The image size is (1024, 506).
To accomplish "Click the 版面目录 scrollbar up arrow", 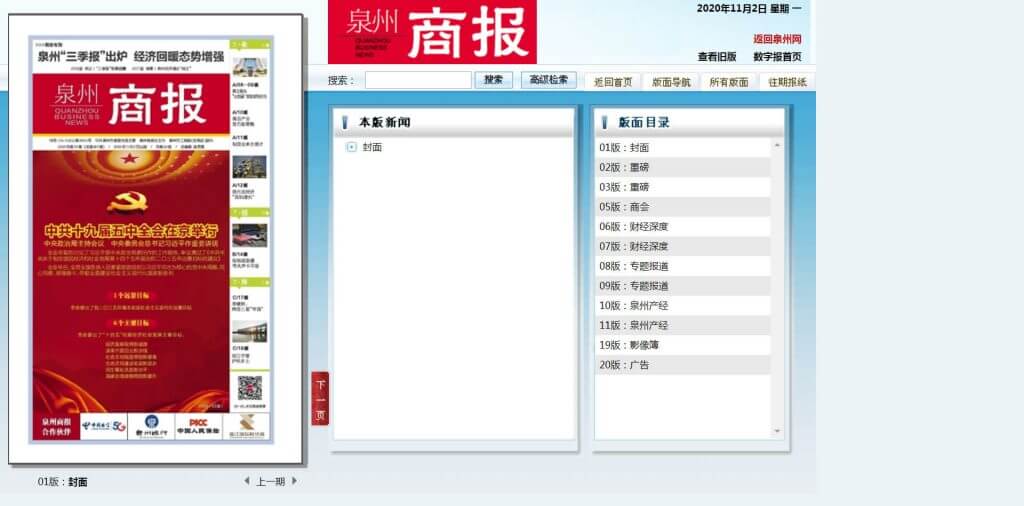I will [x=777, y=145].
